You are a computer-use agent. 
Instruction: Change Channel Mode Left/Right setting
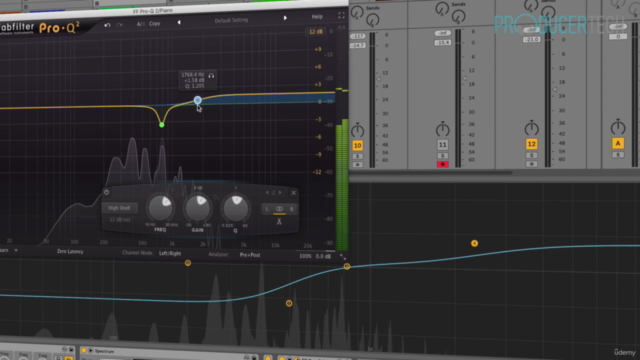tap(170, 253)
